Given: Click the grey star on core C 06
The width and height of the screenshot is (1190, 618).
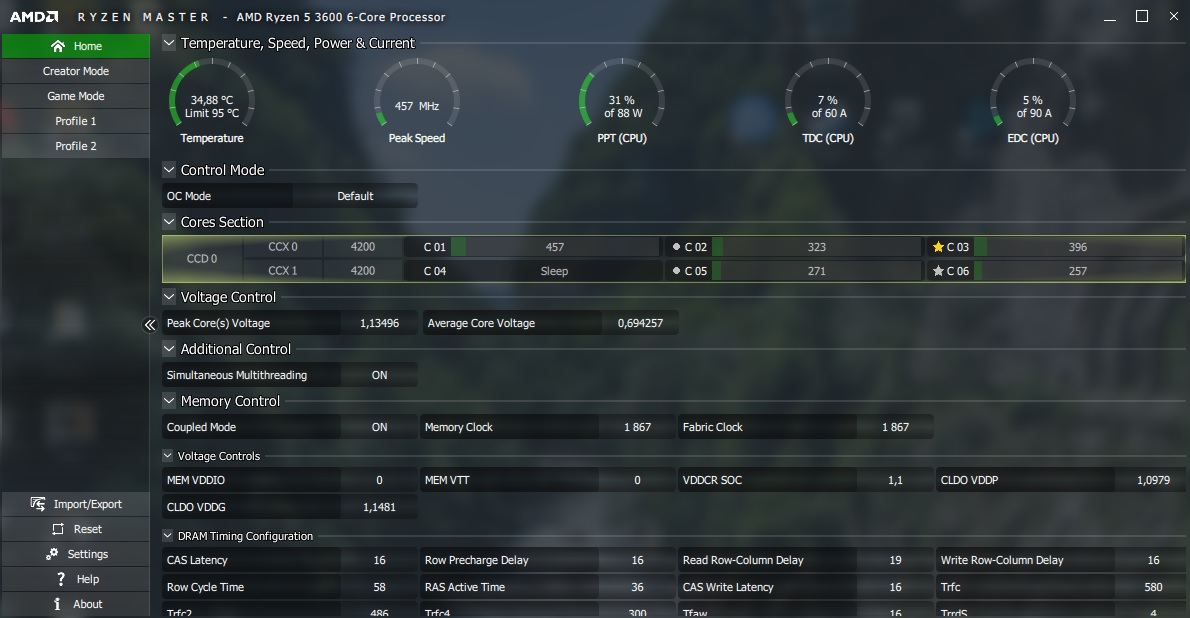Looking at the screenshot, I should [x=938, y=271].
